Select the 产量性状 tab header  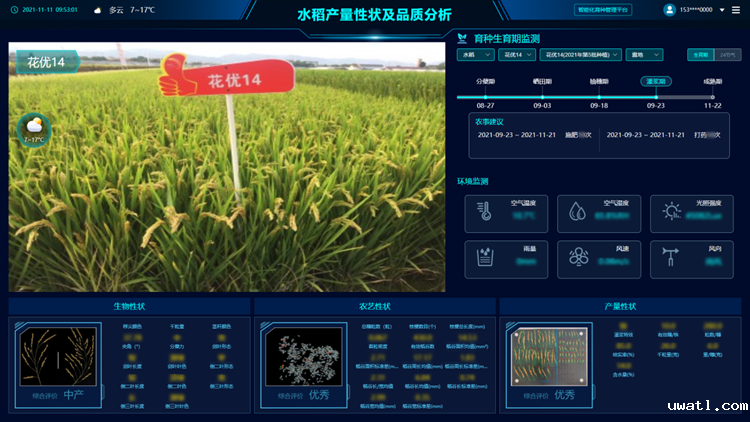[x=620, y=306]
